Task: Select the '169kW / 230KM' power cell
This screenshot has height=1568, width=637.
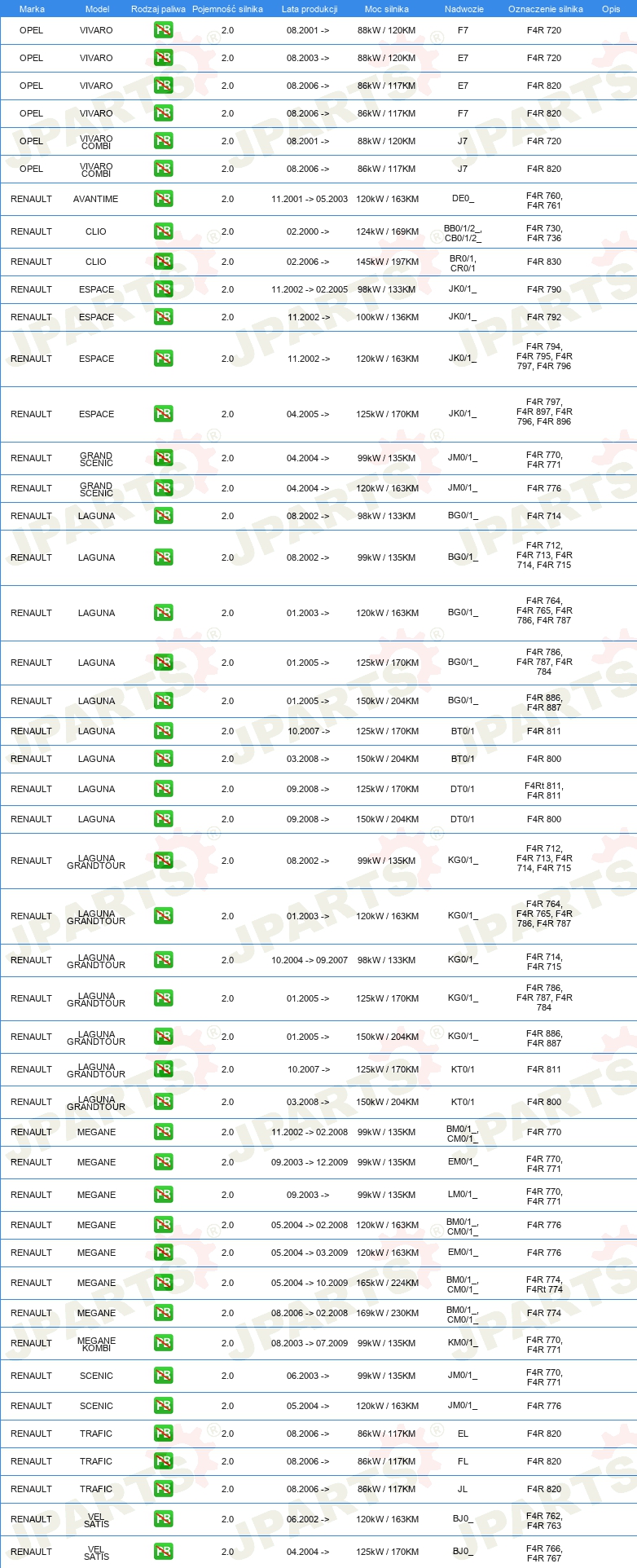Action: 388,1313
